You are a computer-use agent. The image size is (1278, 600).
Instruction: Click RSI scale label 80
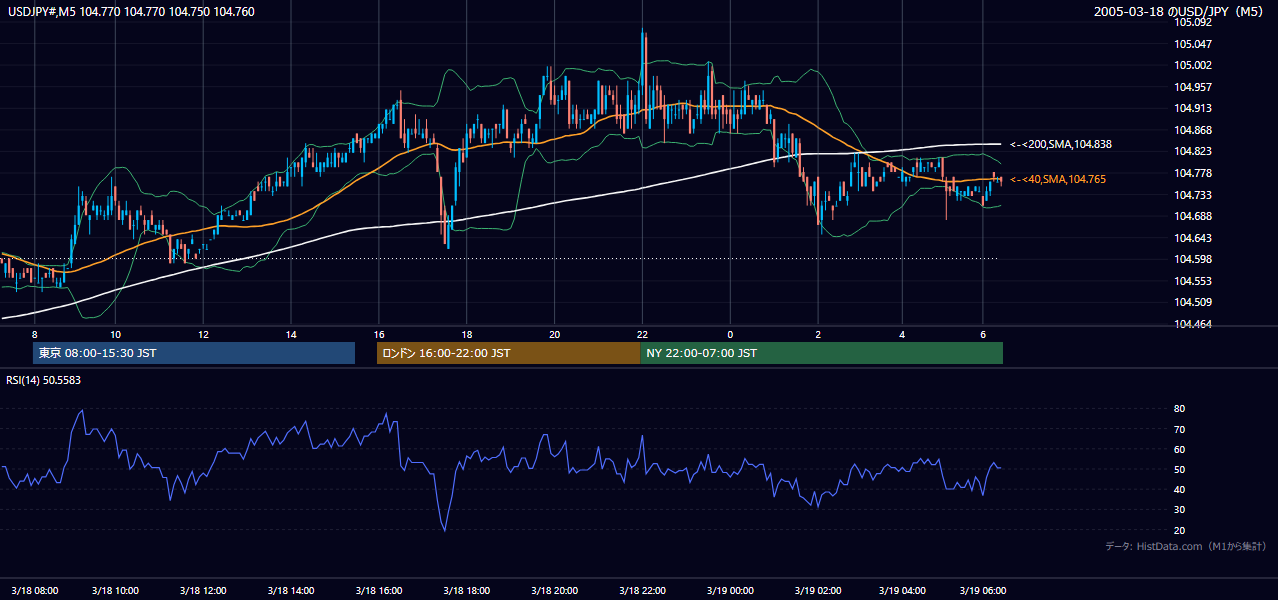(x=1180, y=409)
